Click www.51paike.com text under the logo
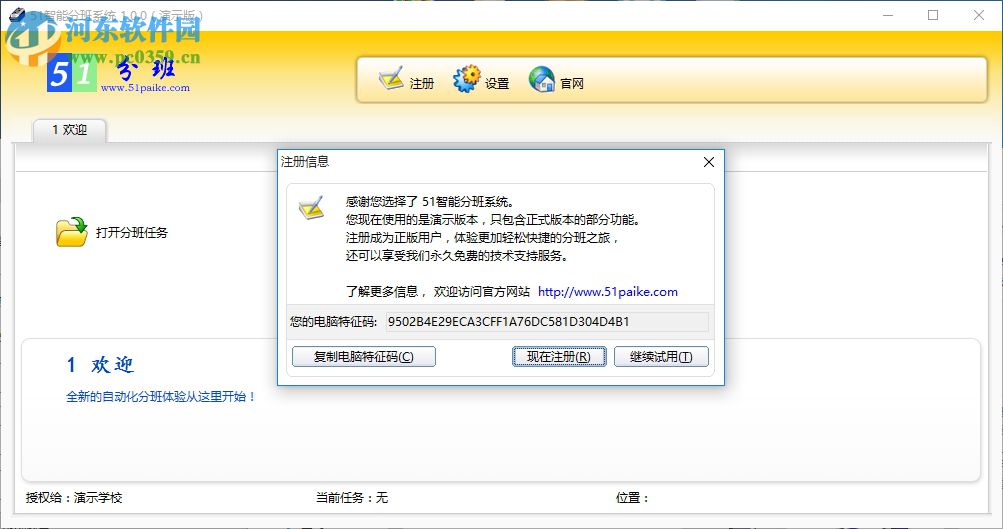The width and height of the screenshot is (1003, 529). [145, 88]
